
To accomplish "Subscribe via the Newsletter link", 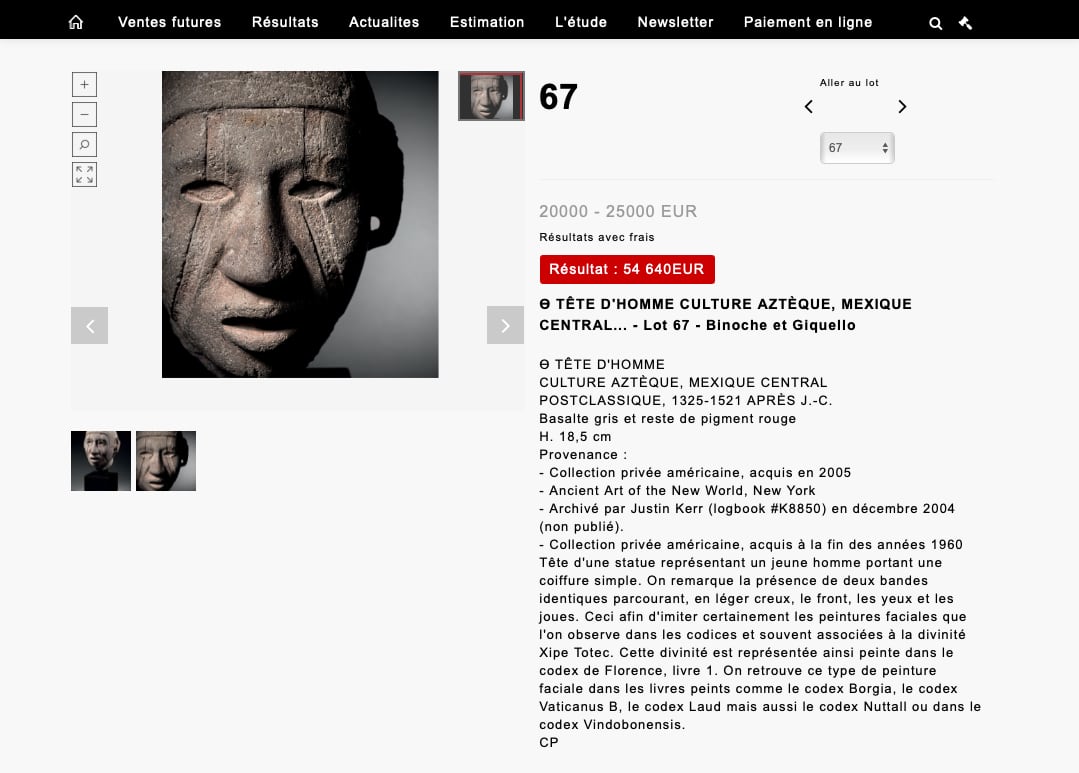I will coord(675,22).
